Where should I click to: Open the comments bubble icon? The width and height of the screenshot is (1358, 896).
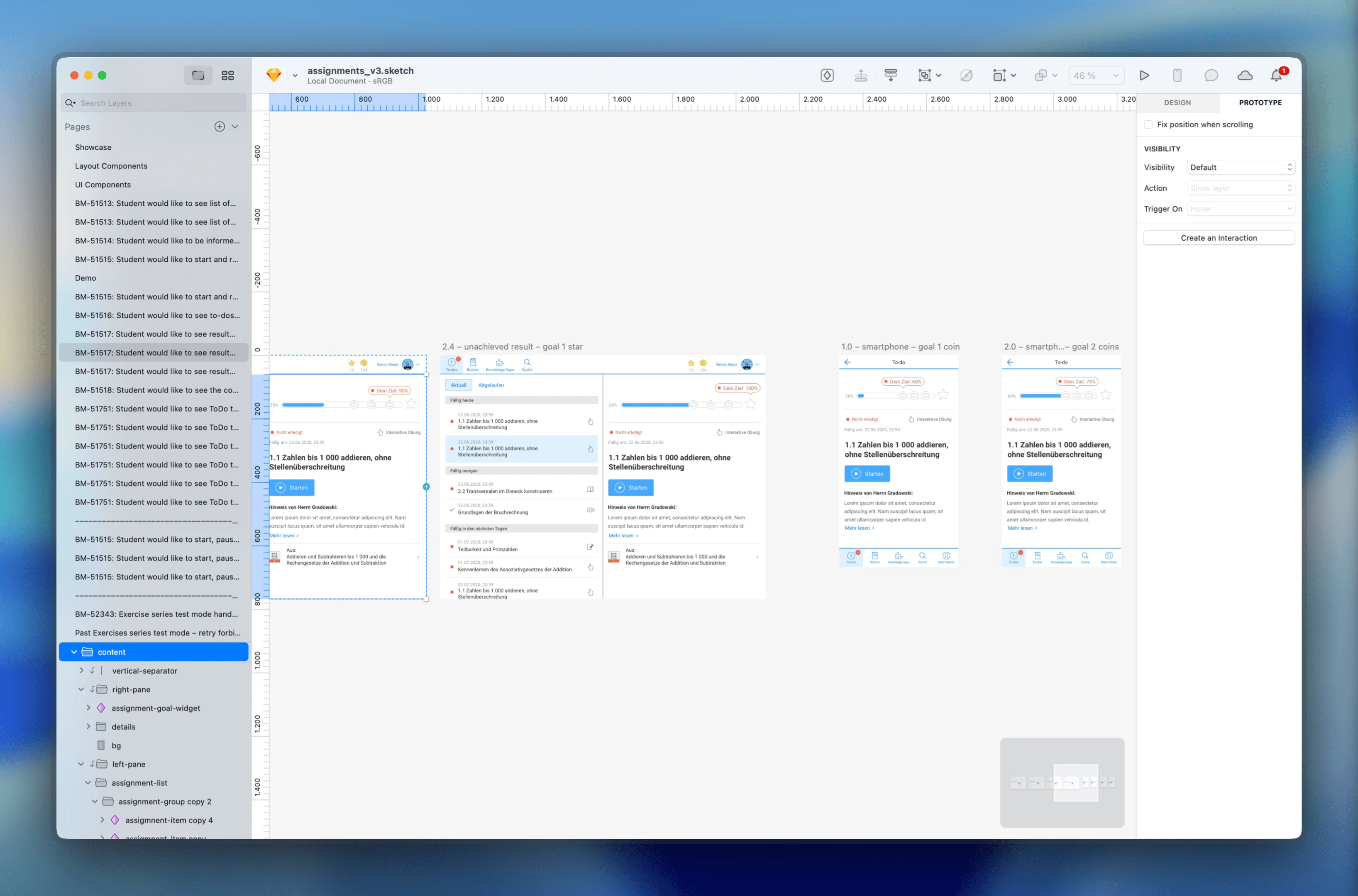point(1211,75)
